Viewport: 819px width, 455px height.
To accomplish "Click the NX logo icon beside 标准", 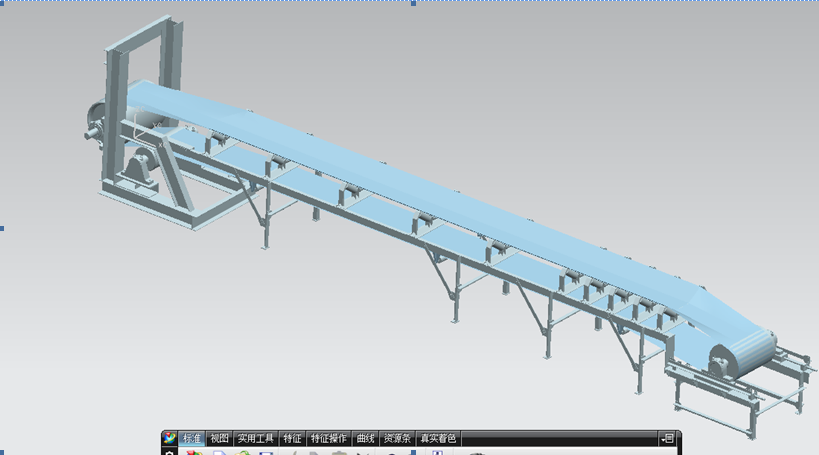I will point(169,438).
